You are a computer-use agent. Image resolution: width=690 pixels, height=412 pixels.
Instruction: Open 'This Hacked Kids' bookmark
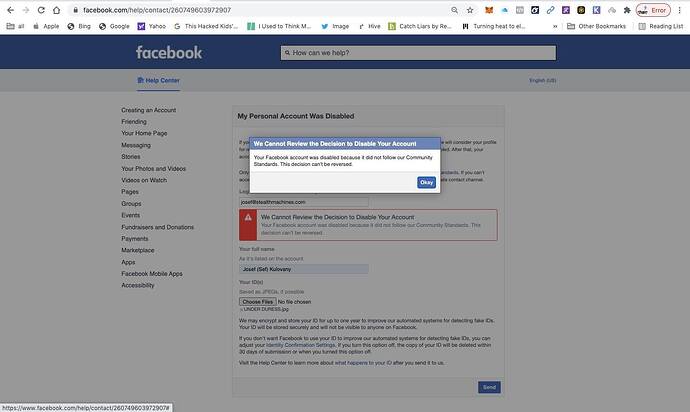click(206, 26)
